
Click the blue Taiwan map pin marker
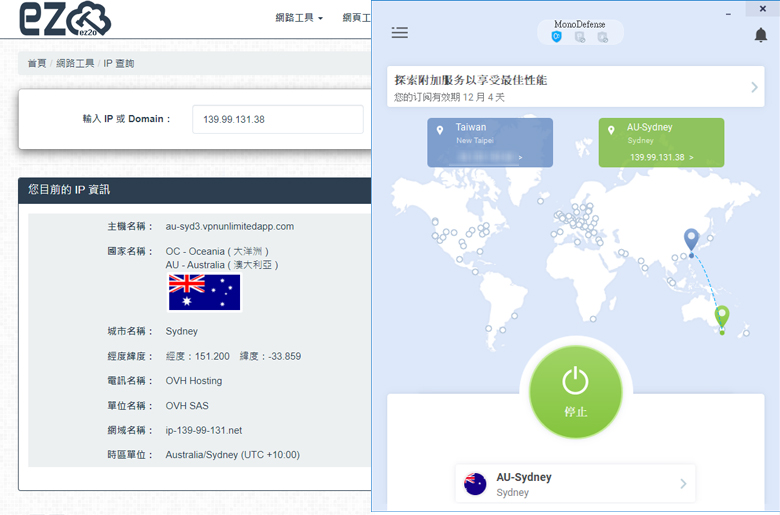pos(691,241)
